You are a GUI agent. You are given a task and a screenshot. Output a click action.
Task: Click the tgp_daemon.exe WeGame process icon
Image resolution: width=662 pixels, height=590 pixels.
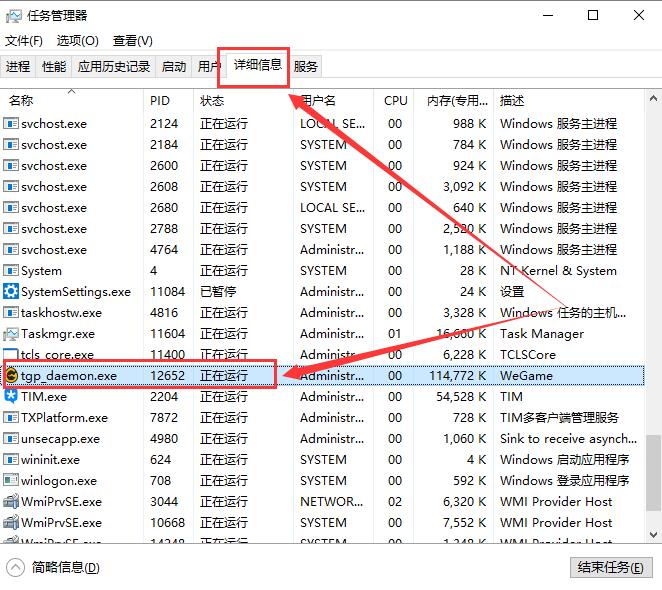click(x=11, y=376)
